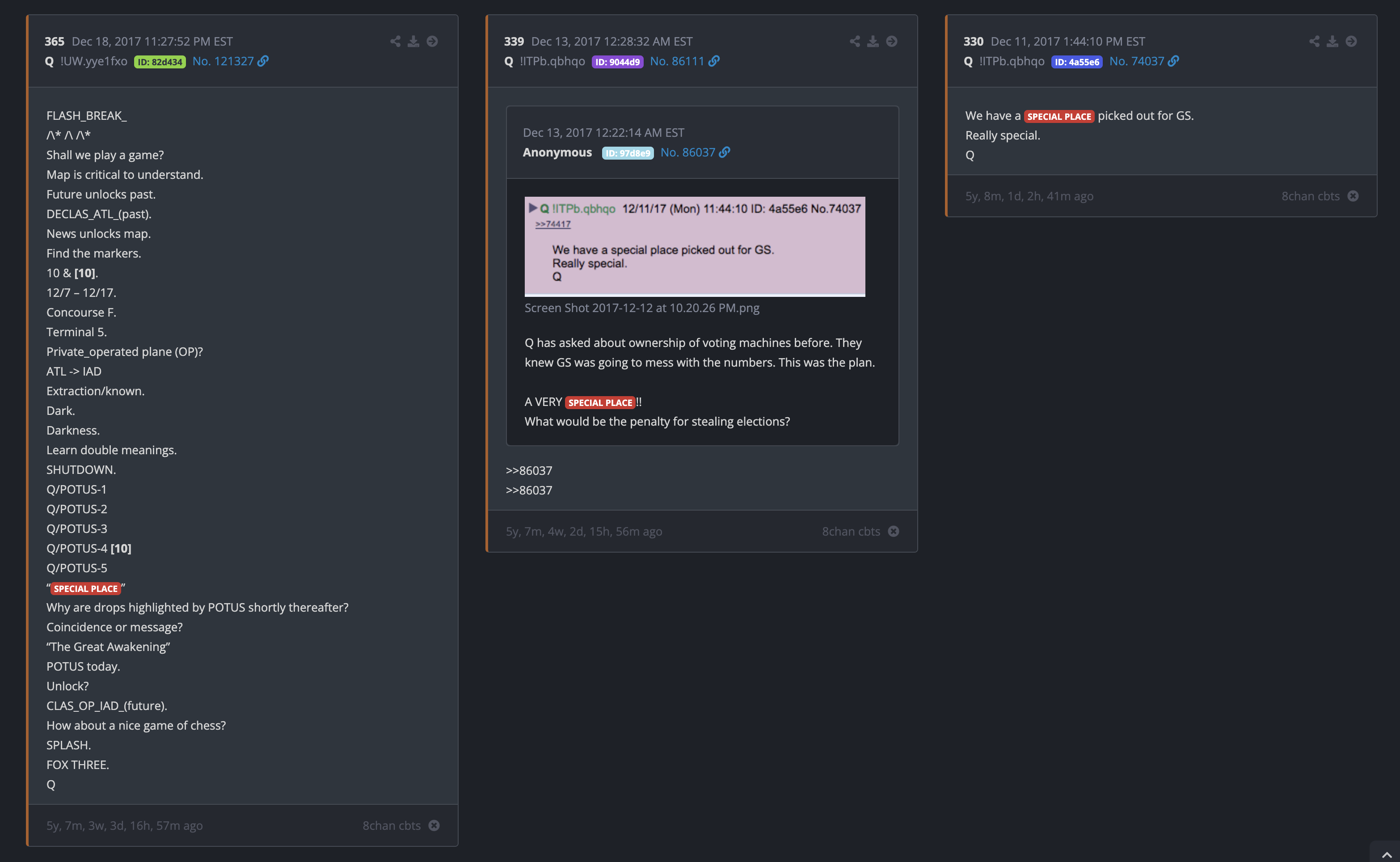Viewport: 1400px width, 862px height.
Task: Share post 339 with the share icon
Action: click(855, 42)
